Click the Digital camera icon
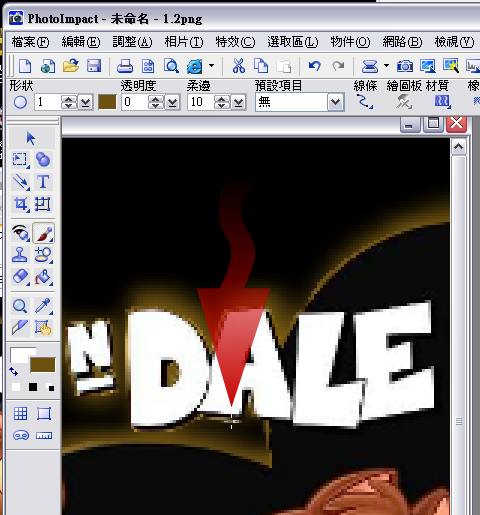The width and height of the screenshot is (480, 515). click(405, 66)
